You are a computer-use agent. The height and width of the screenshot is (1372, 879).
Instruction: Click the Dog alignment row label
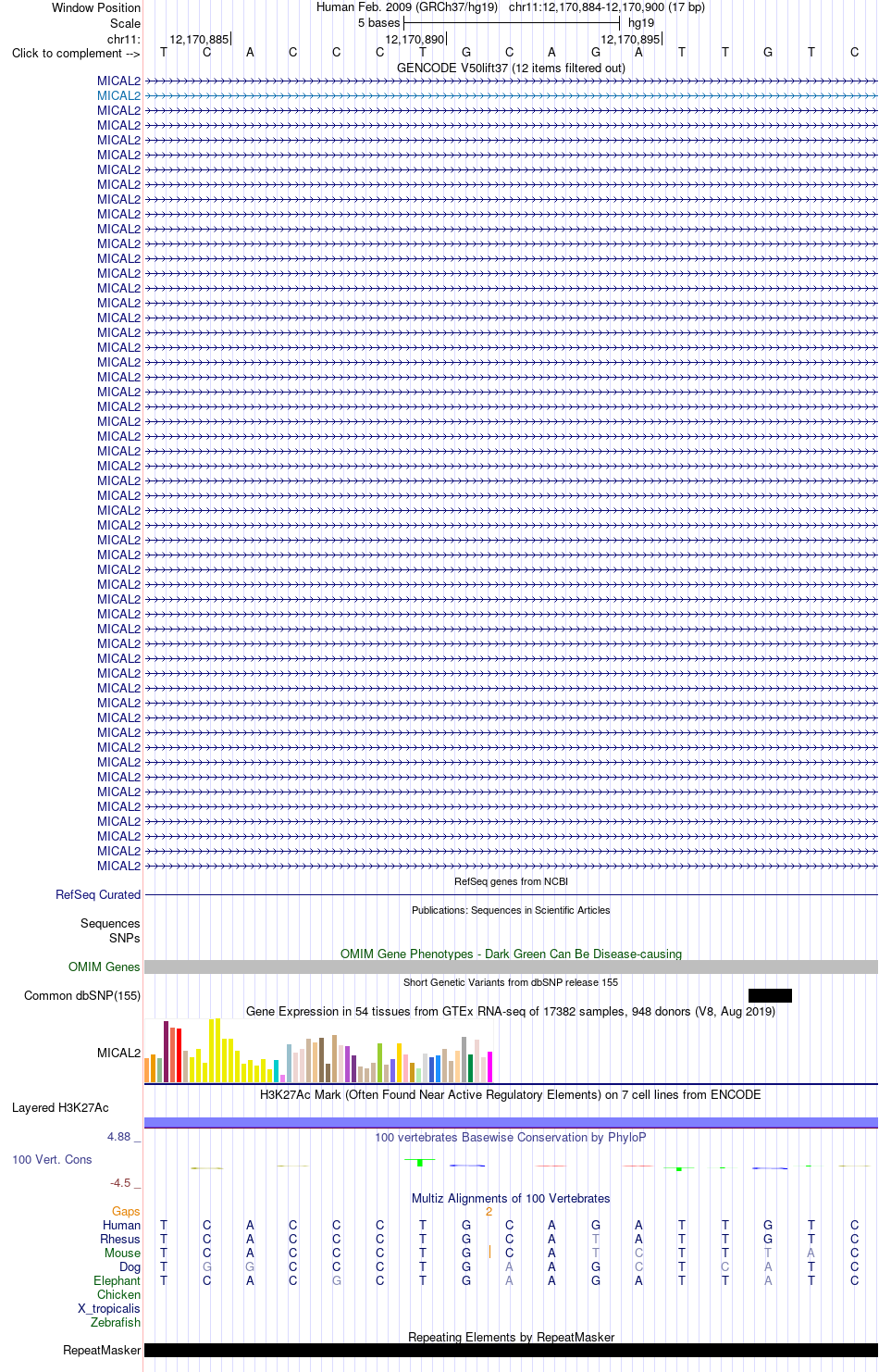coord(130,1266)
